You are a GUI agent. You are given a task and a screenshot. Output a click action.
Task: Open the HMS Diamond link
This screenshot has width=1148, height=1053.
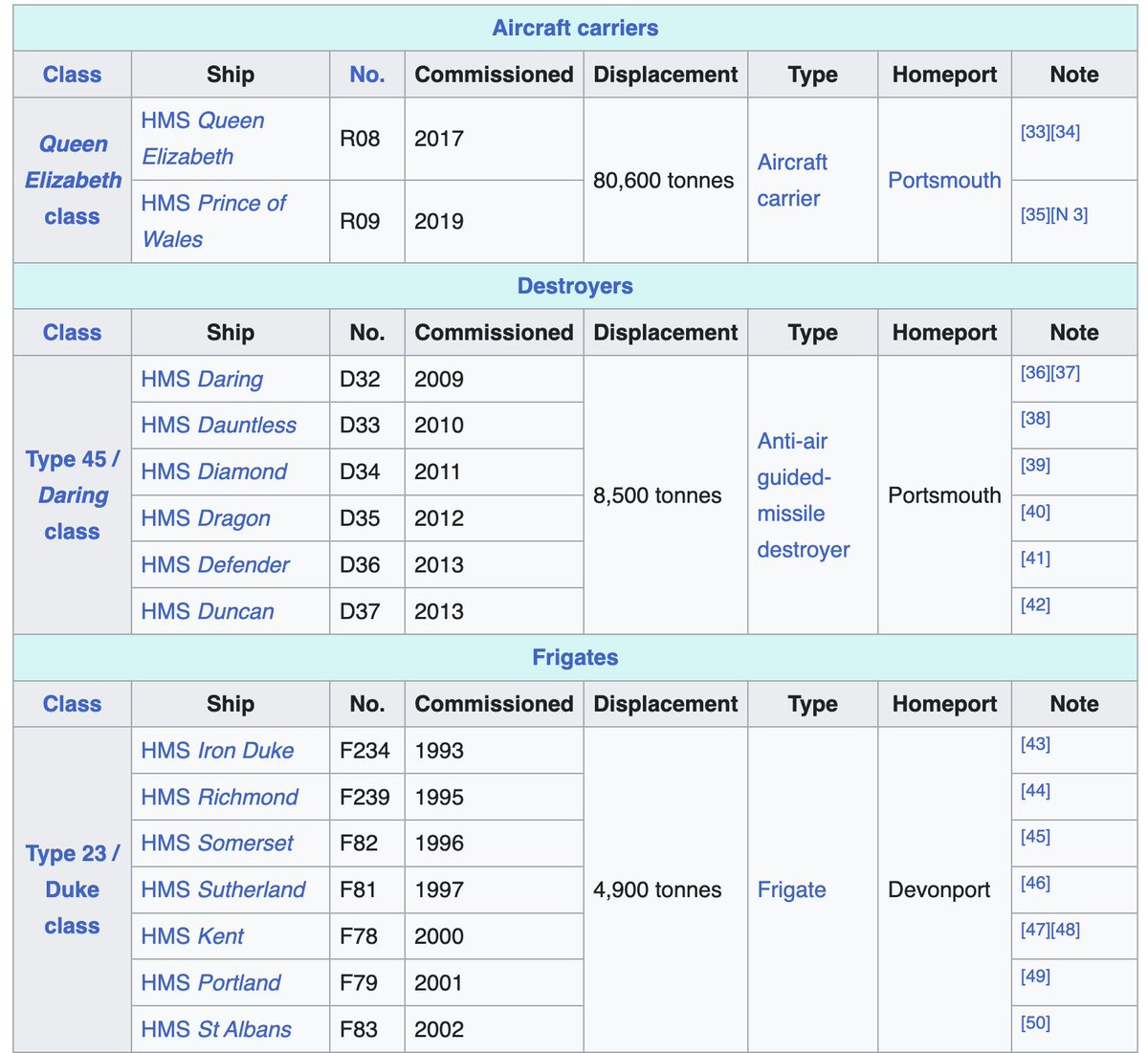coord(214,472)
